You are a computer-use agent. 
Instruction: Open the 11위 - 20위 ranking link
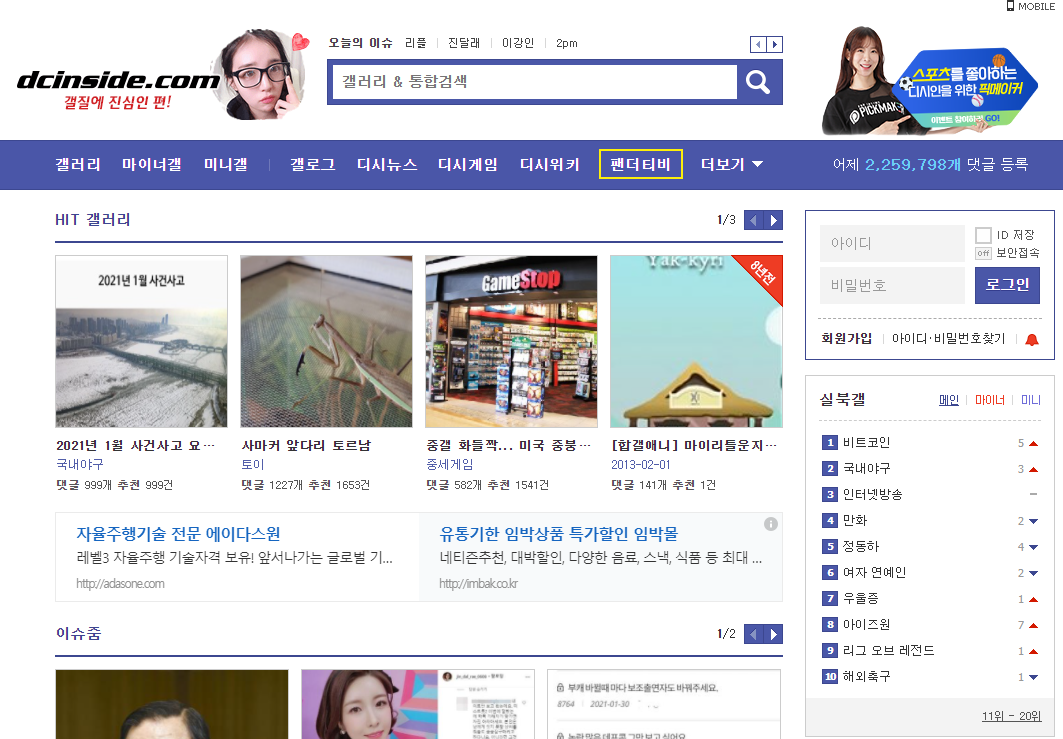pos(1011,716)
